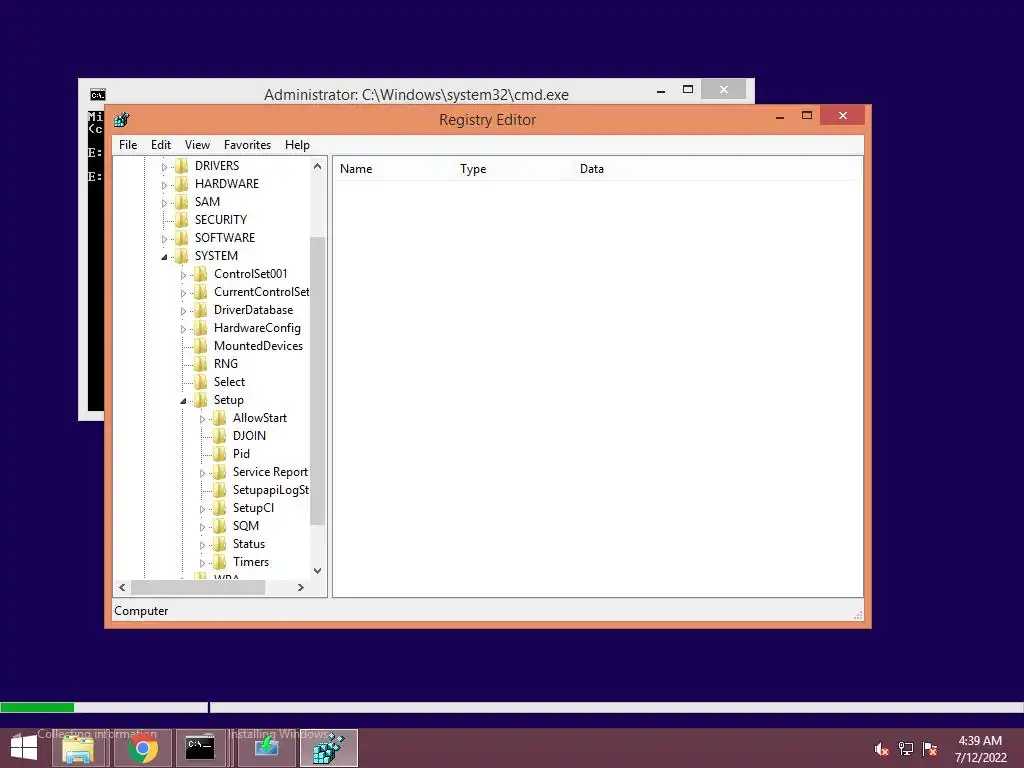Viewport: 1024px width, 768px height.
Task: Select the SAM folder icon
Action: click(182, 202)
